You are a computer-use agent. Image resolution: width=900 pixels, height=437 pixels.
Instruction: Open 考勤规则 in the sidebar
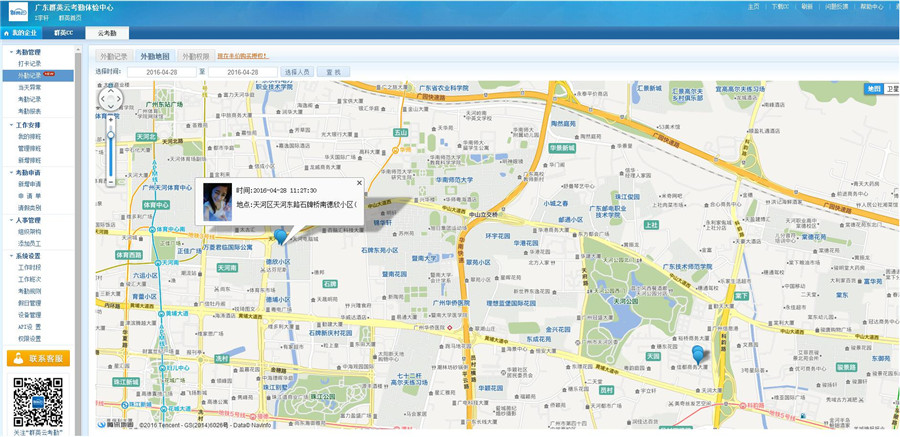[x=29, y=291]
